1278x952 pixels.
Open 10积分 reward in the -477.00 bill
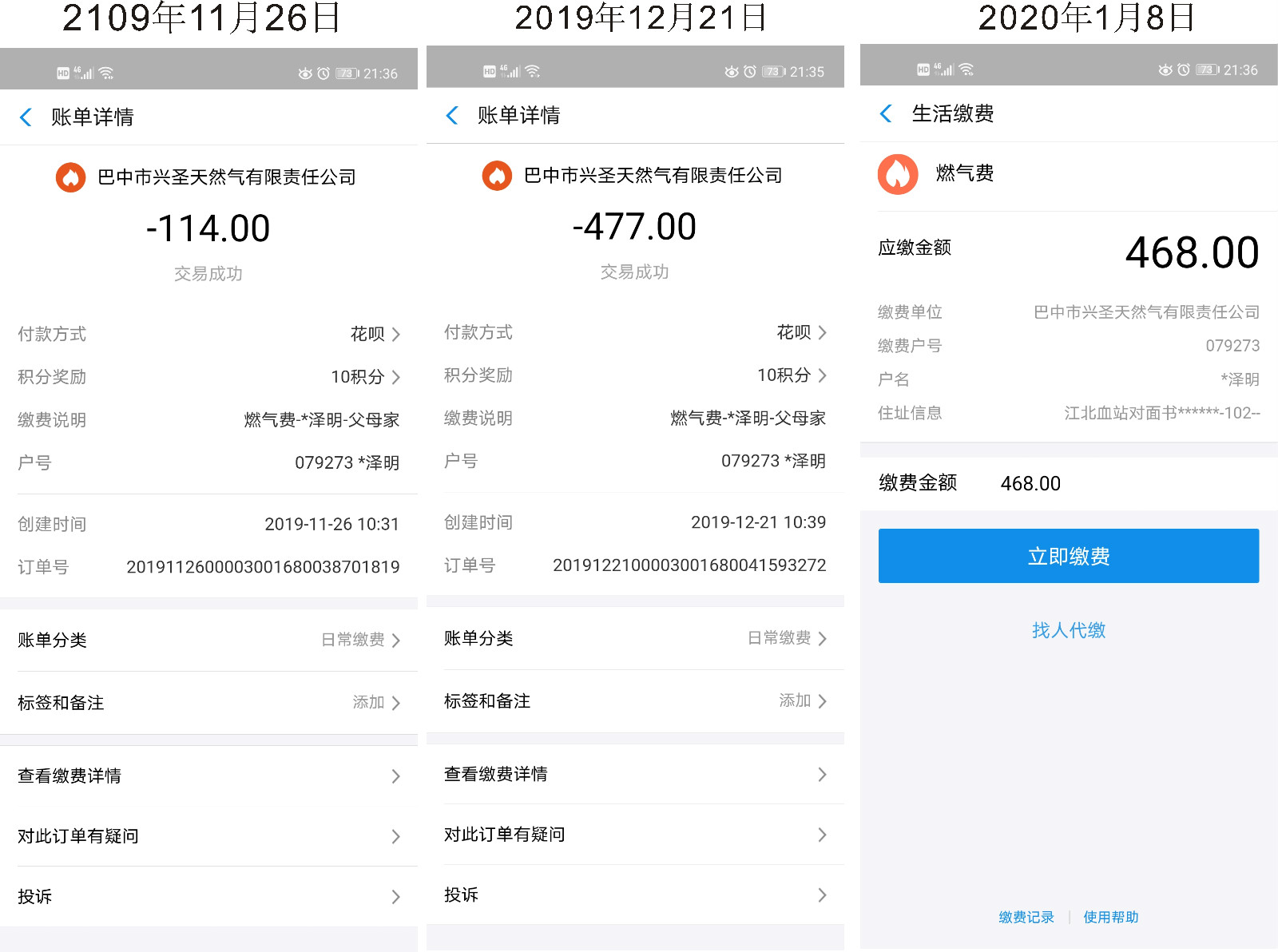pyautogui.click(x=635, y=375)
